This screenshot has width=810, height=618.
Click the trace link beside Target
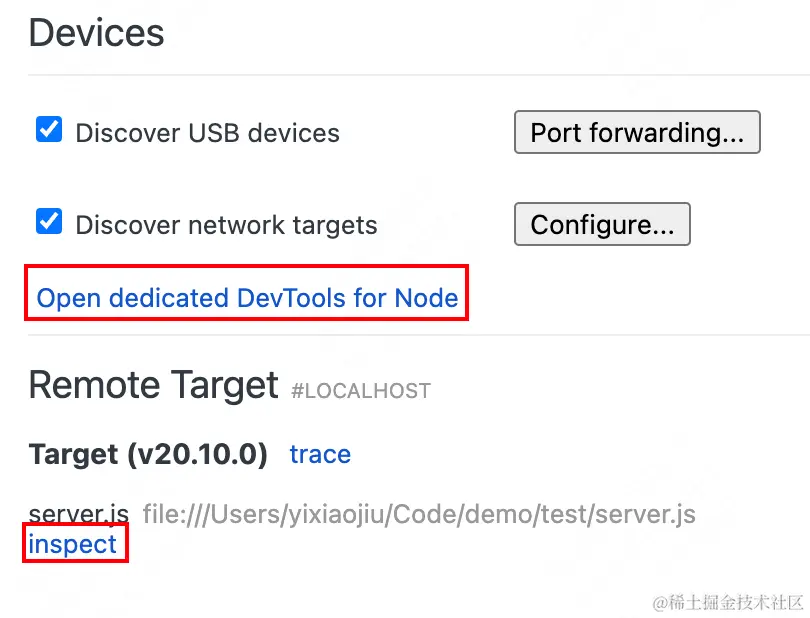[320, 454]
